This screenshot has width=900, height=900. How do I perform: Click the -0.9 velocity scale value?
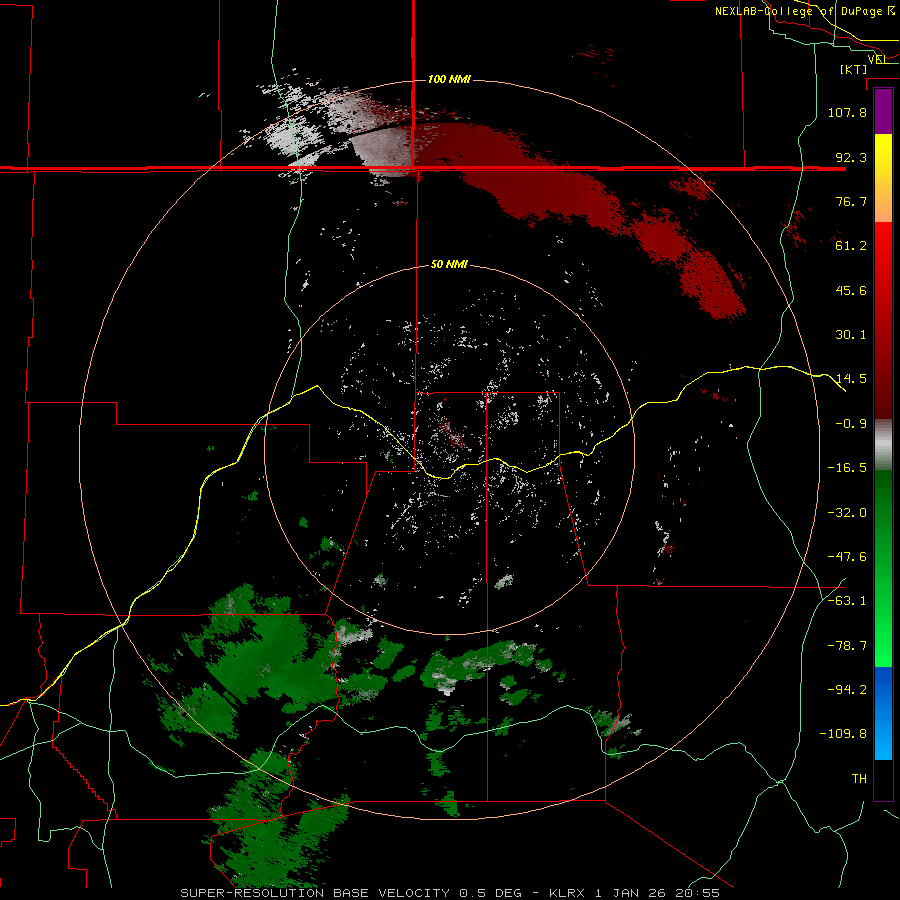851,424
